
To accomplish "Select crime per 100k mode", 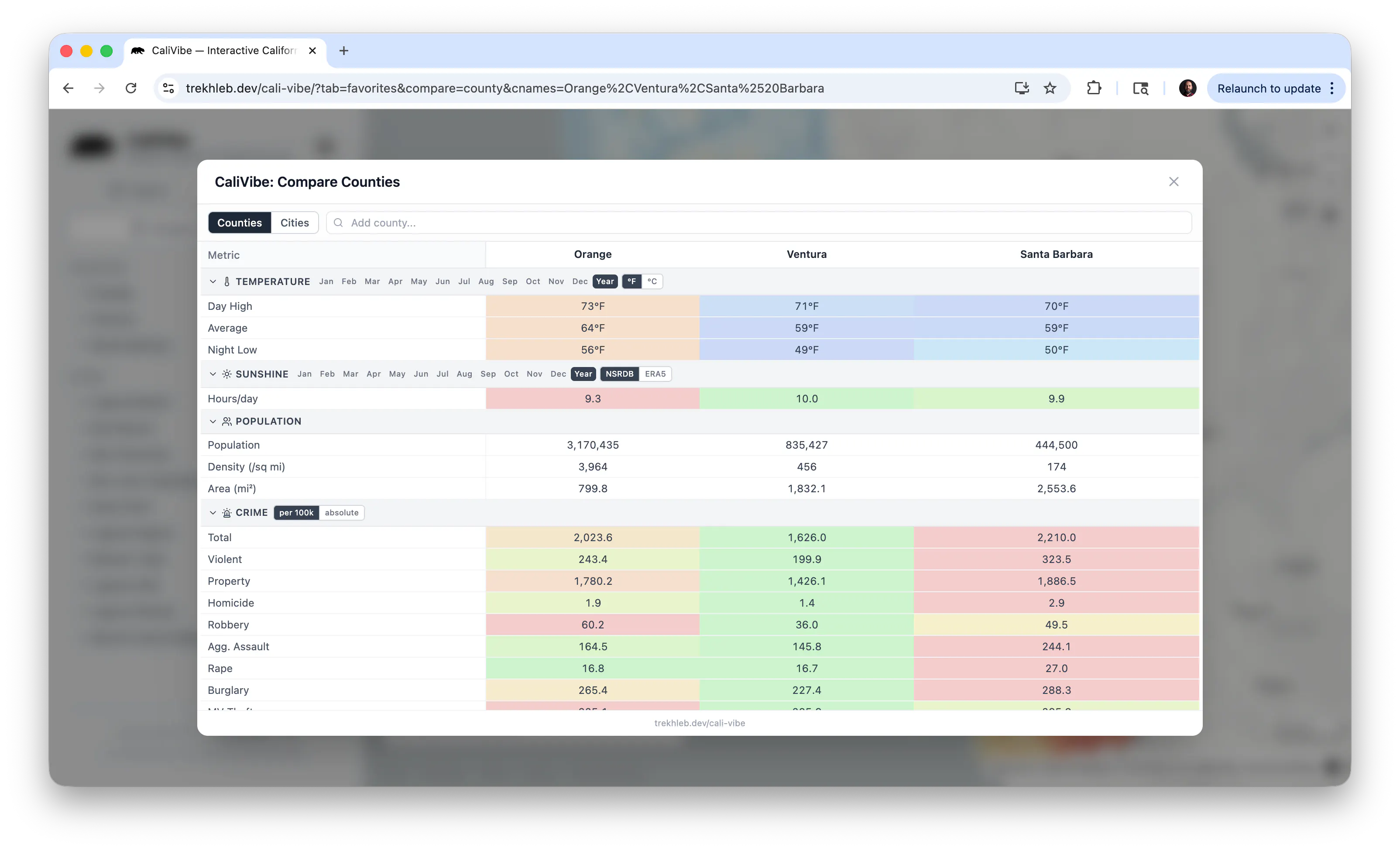I will coord(296,512).
